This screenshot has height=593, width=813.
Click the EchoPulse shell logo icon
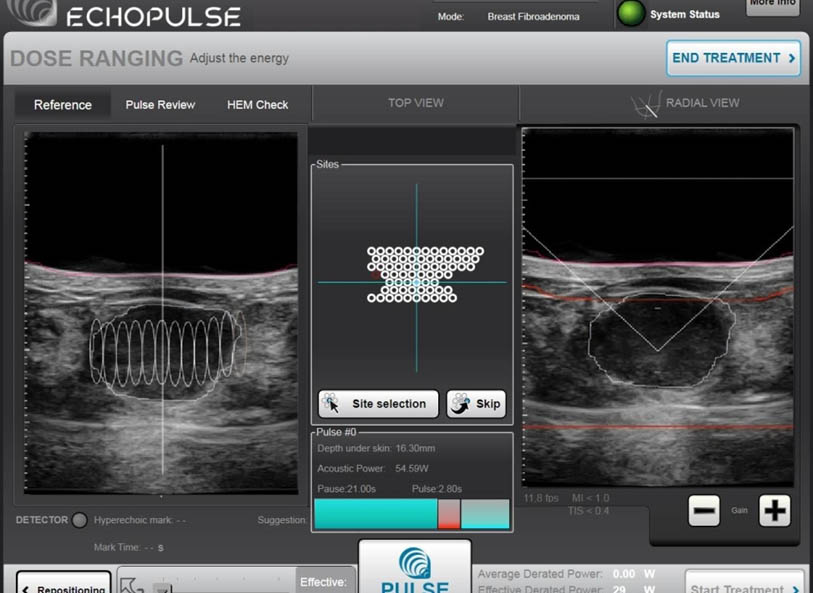pos(32,11)
